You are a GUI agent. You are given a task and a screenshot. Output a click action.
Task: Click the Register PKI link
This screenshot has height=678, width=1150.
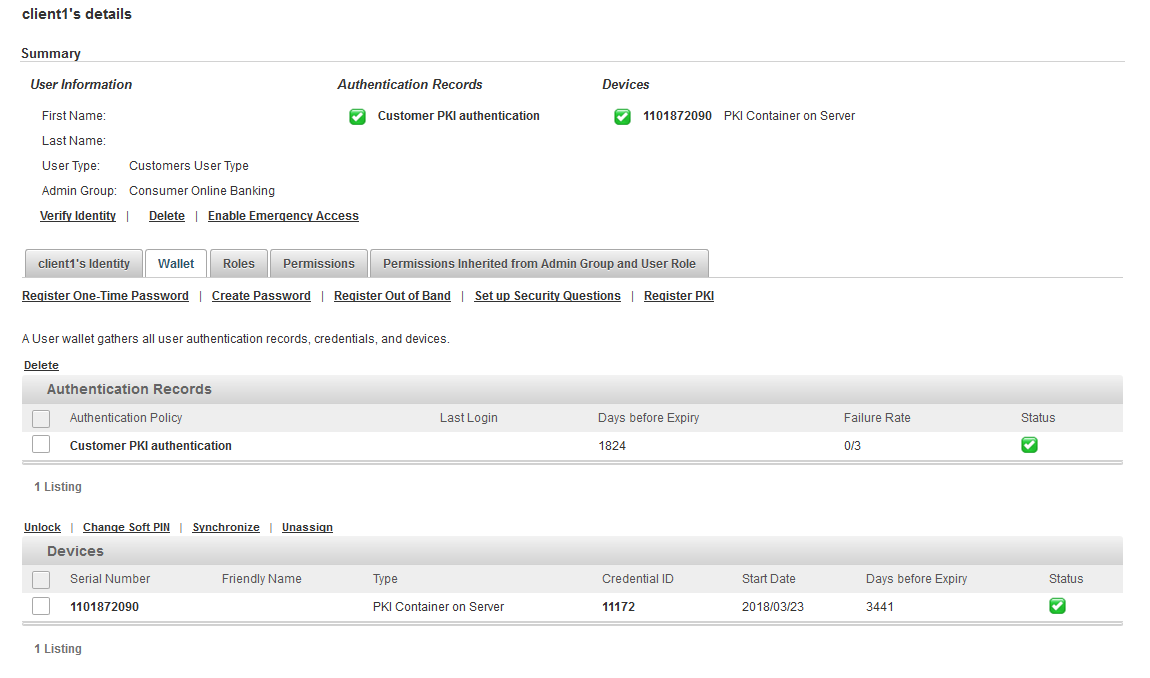pyautogui.click(x=678, y=295)
